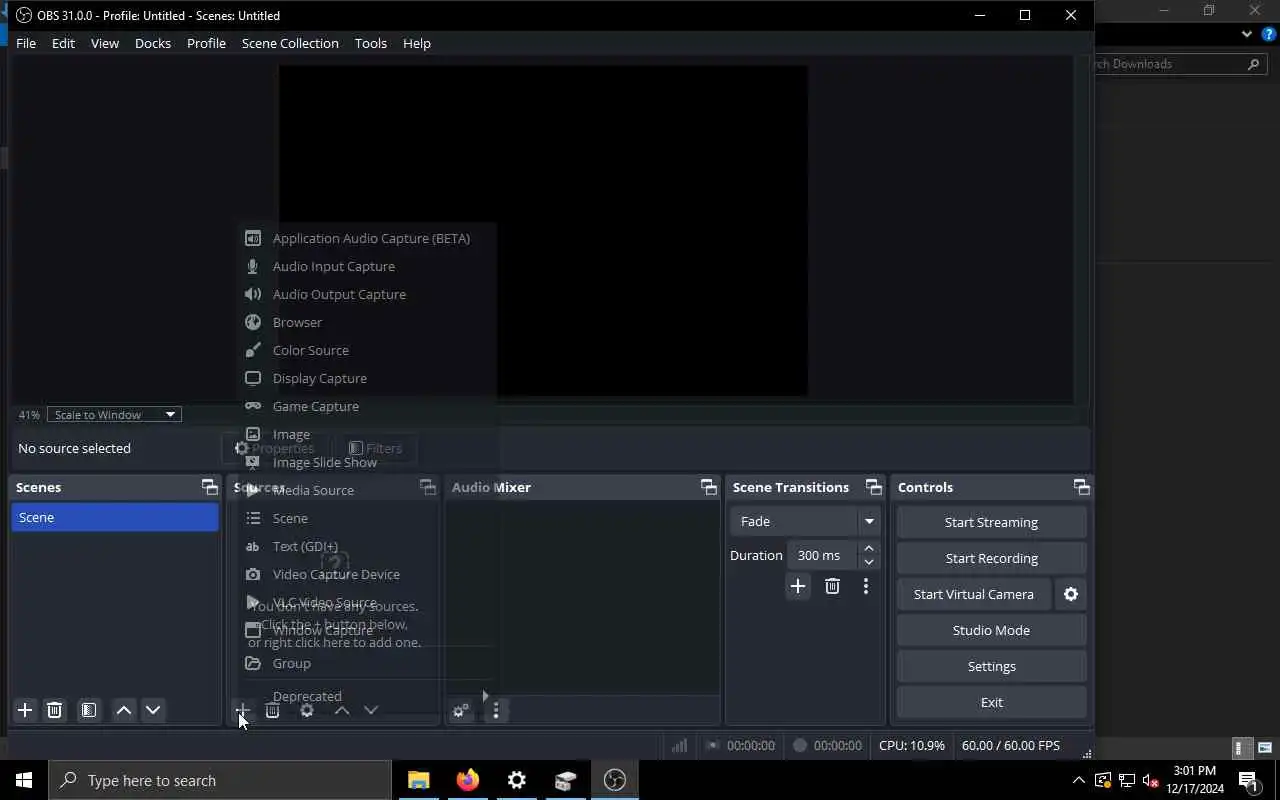Undock the Sources panel
The height and width of the screenshot is (800, 1280).
coord(428,487)
